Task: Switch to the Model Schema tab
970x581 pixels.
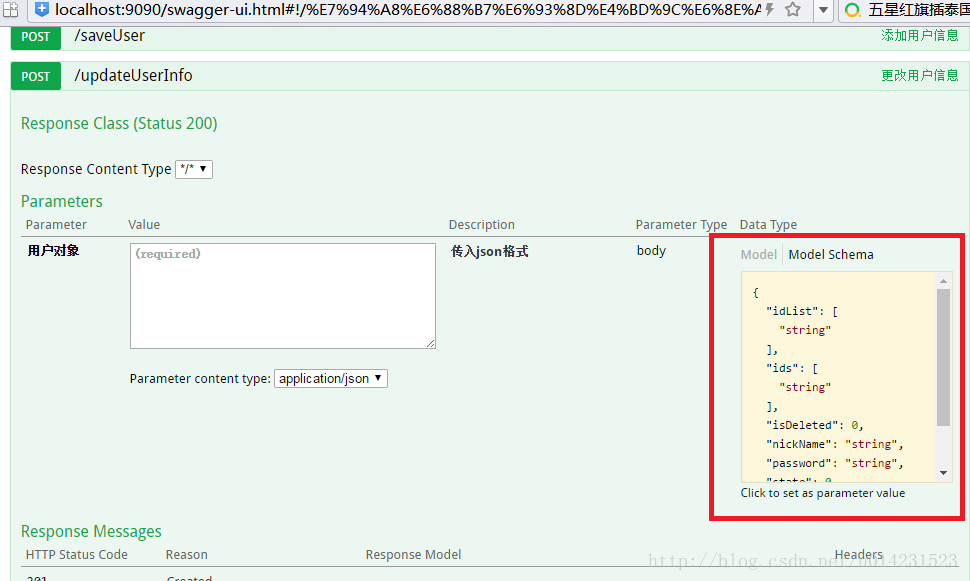Action: point(831,254)
